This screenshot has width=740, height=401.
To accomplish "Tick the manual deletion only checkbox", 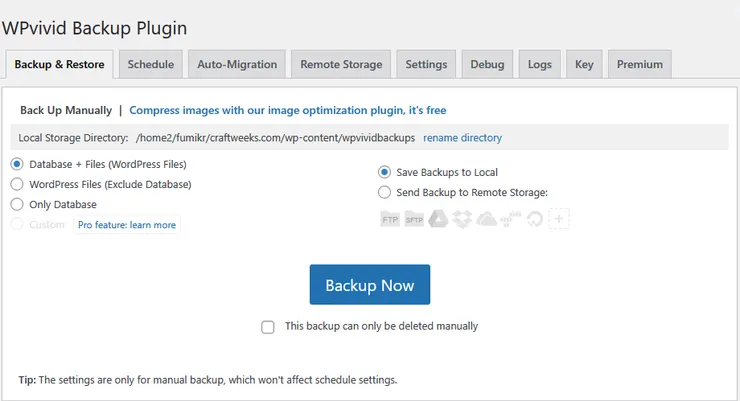I will point(268,326).
